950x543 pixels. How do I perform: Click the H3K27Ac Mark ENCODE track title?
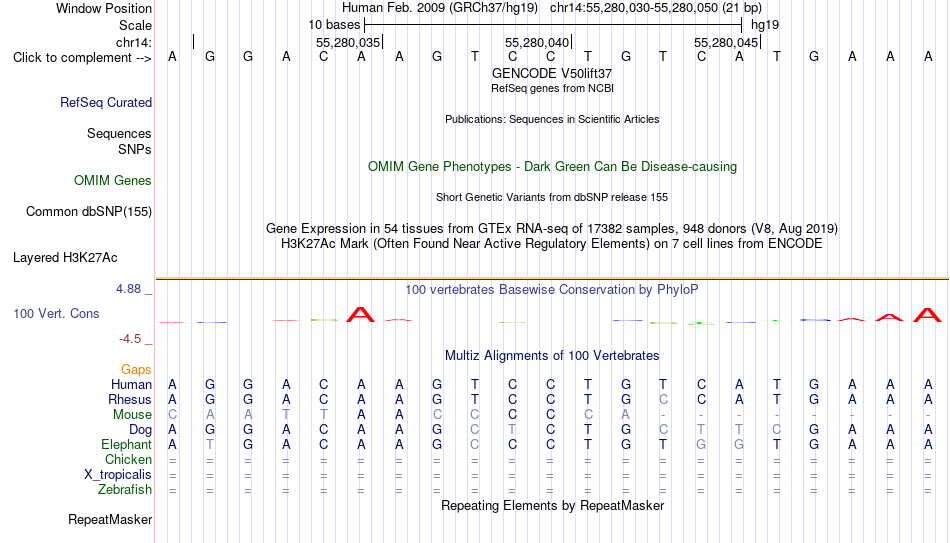point(552,244)
